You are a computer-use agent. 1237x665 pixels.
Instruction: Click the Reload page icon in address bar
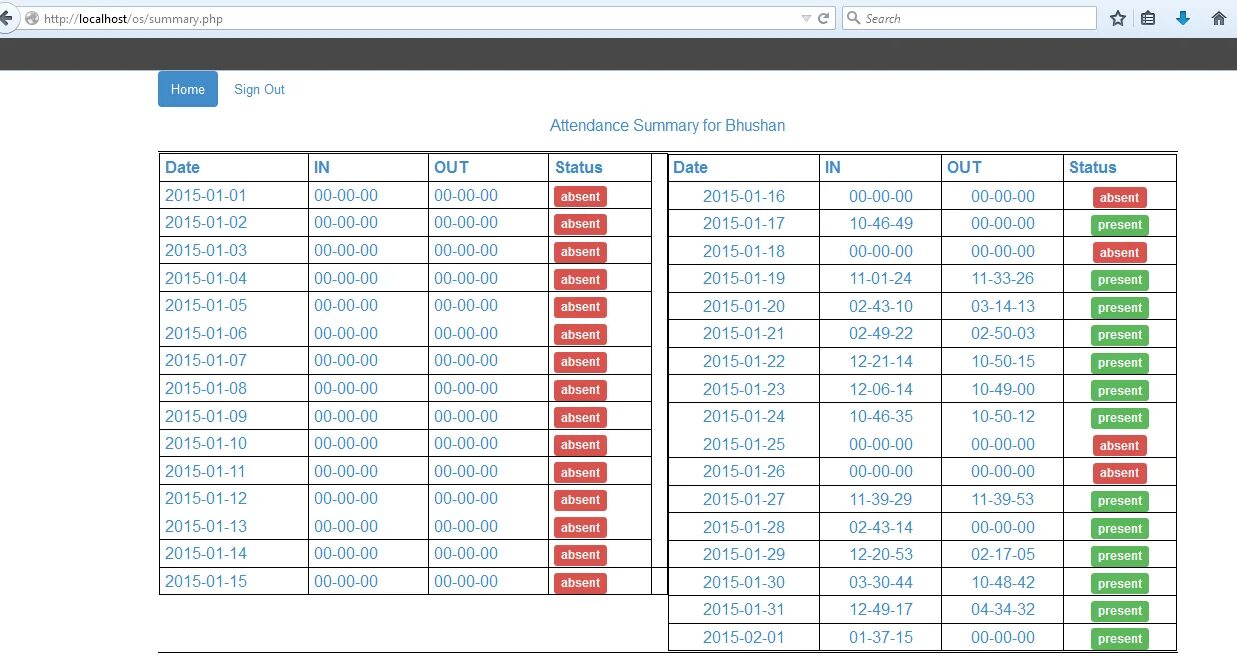click(x=824, y=18)
